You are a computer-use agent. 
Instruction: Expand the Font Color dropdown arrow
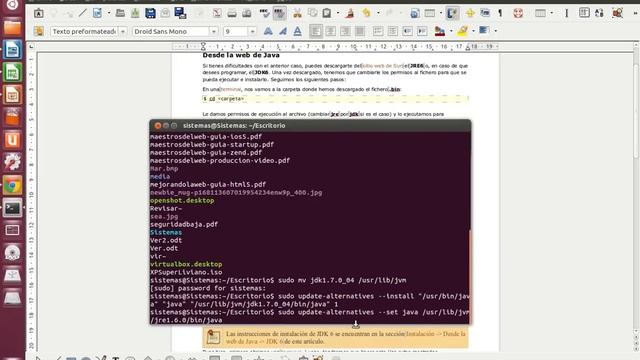tap(451, 31)
